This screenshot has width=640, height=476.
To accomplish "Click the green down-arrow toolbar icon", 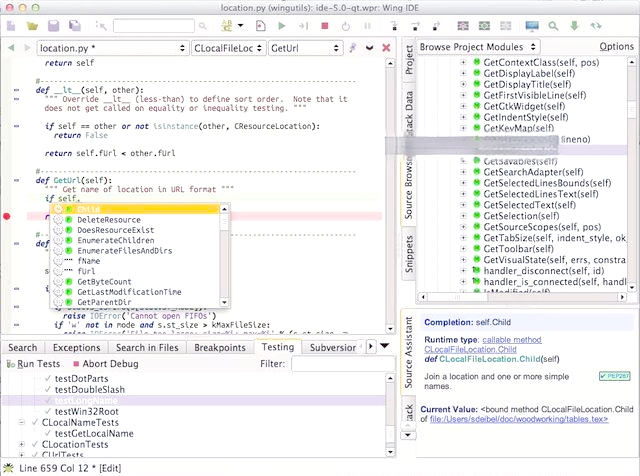I will (x=575, y=26).
